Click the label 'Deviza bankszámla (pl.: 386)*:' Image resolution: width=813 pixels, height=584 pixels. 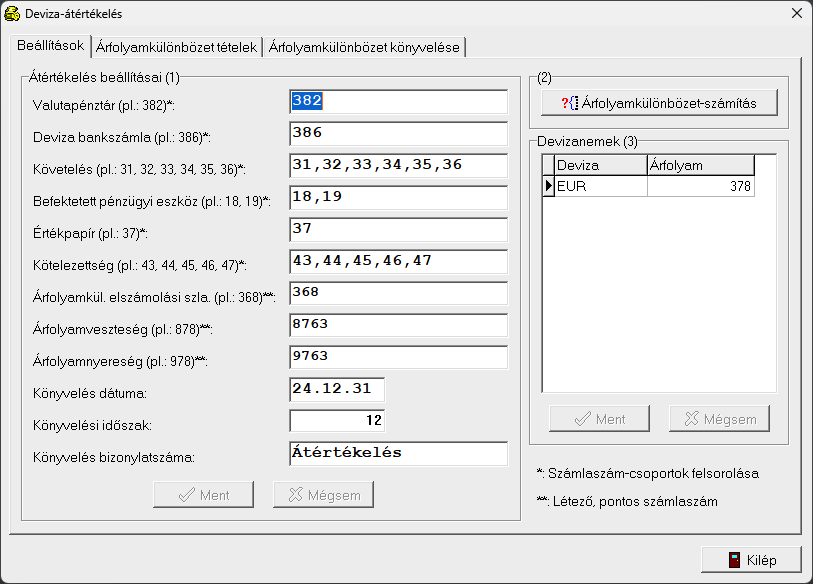pos(122,137)
